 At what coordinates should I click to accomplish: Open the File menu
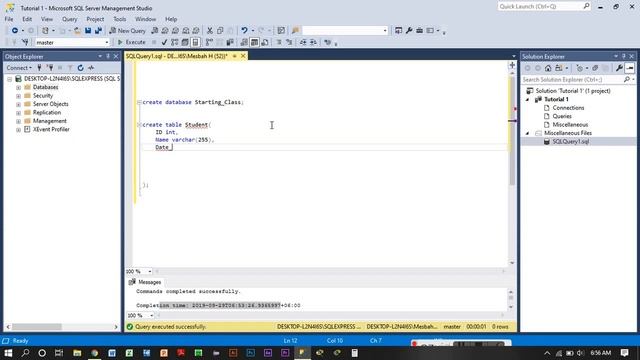tap(9, 19)
